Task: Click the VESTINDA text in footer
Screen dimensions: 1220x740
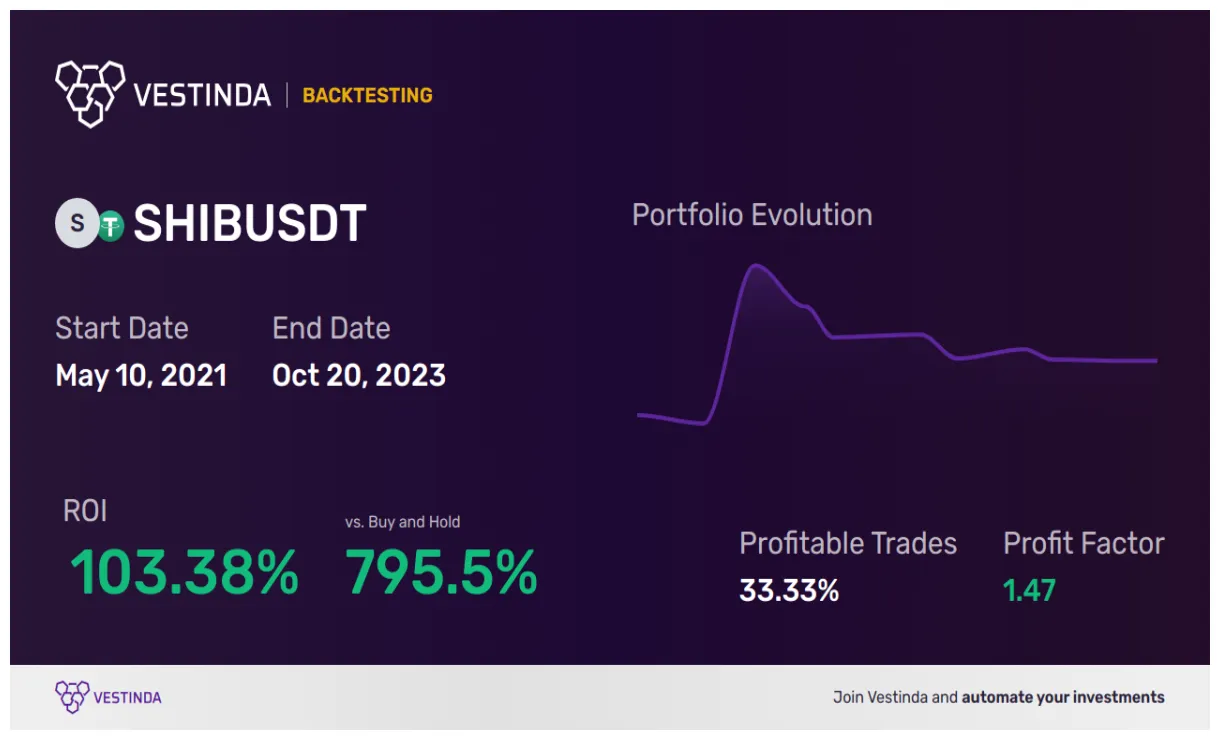Action: click(x=127, y=697)
